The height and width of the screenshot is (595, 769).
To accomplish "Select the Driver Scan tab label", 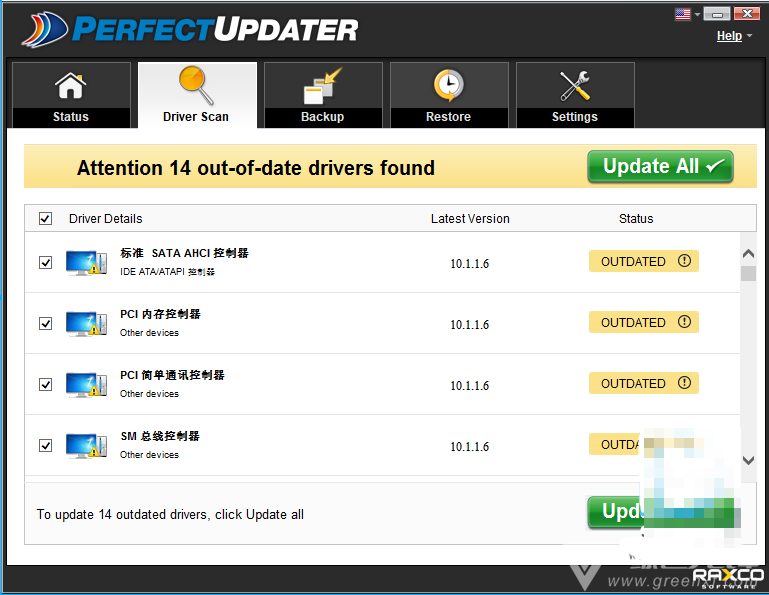I will coord(196,117).
